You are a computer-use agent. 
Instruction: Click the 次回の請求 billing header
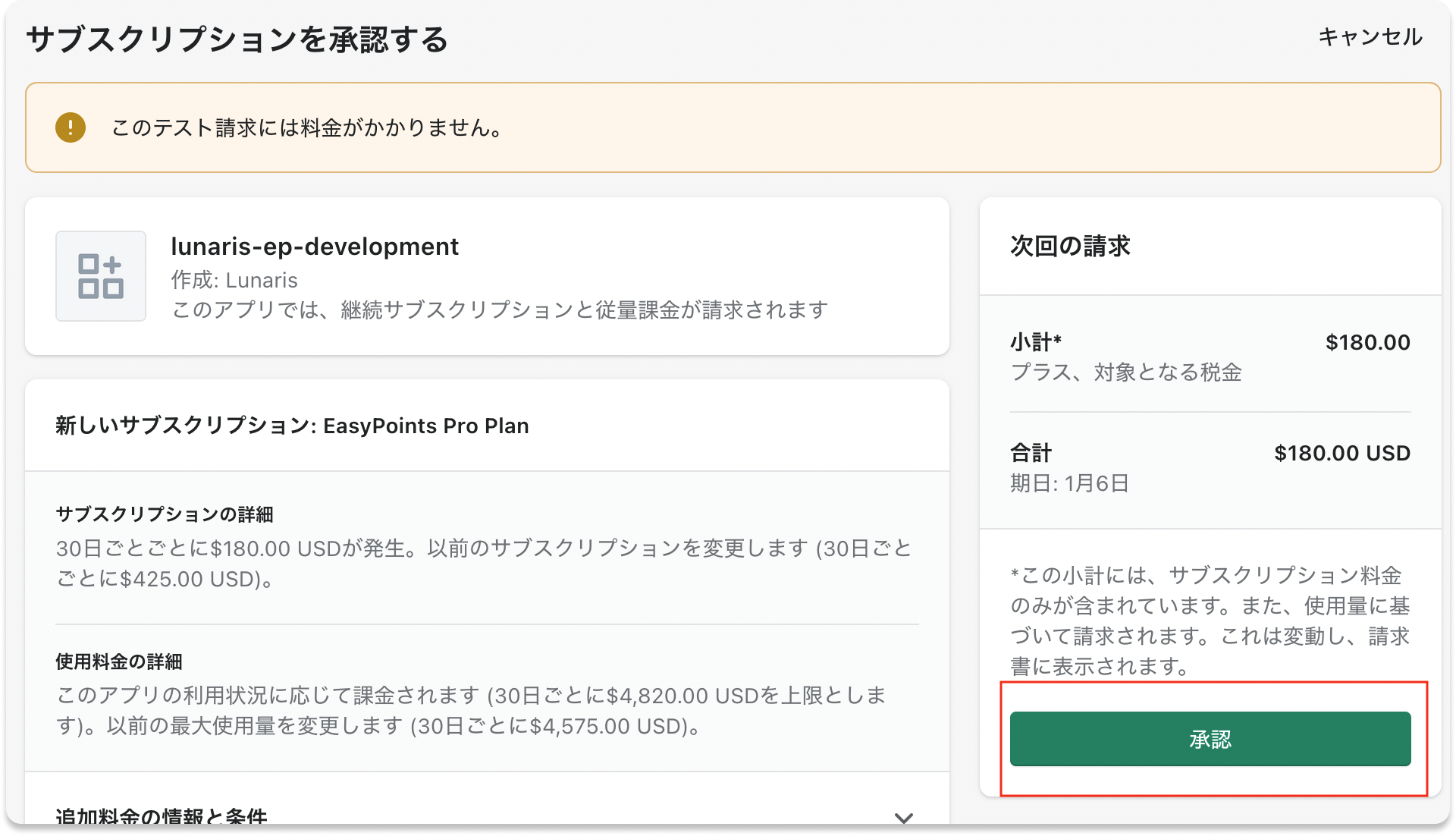tap(1070, 246)
